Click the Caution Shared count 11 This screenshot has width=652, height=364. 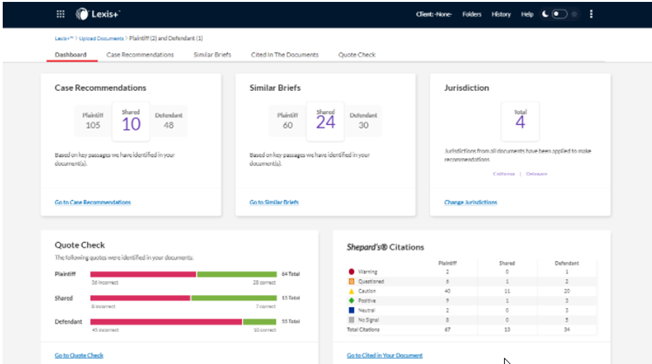(507, 291)
